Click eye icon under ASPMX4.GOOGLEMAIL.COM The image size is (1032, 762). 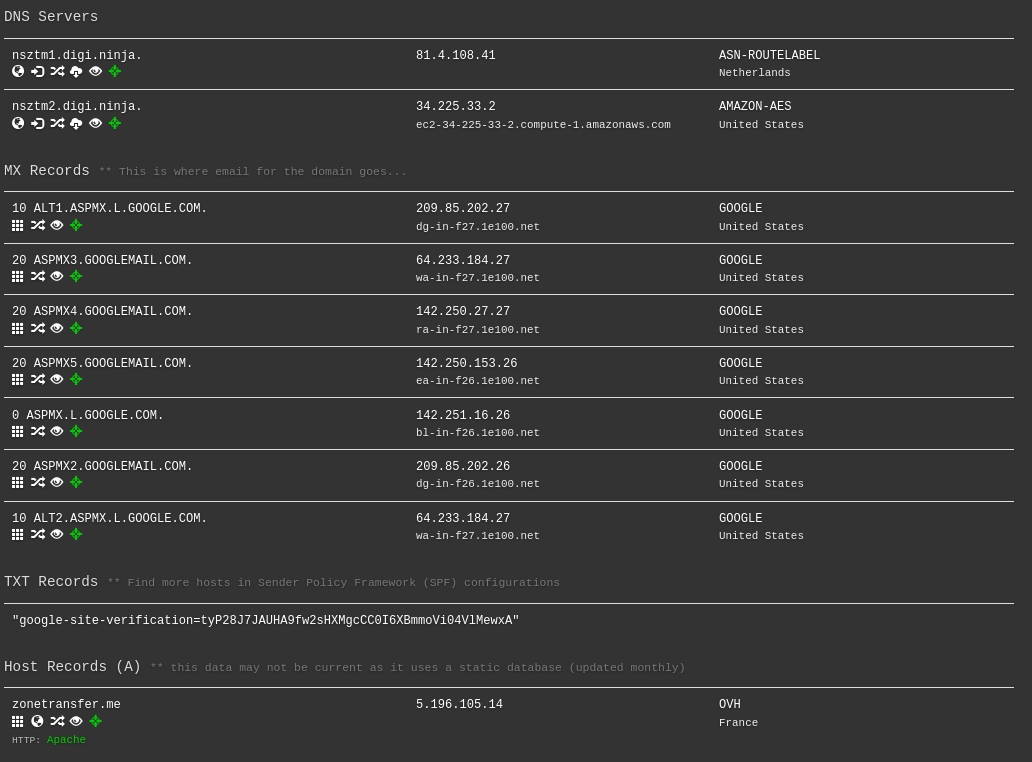click(x=57, y=329)
